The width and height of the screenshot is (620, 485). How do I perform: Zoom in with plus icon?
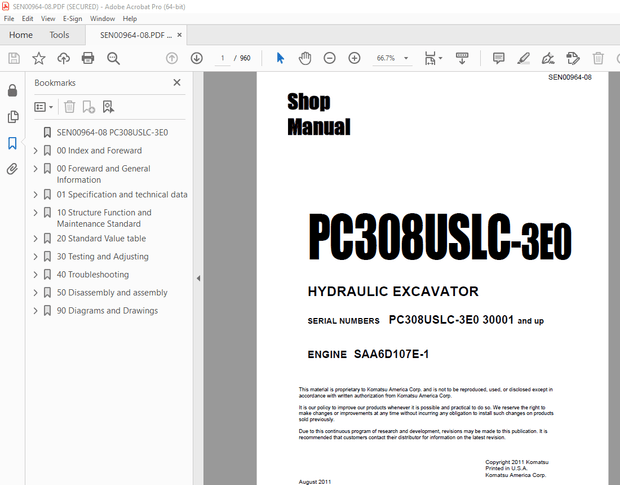354,59
